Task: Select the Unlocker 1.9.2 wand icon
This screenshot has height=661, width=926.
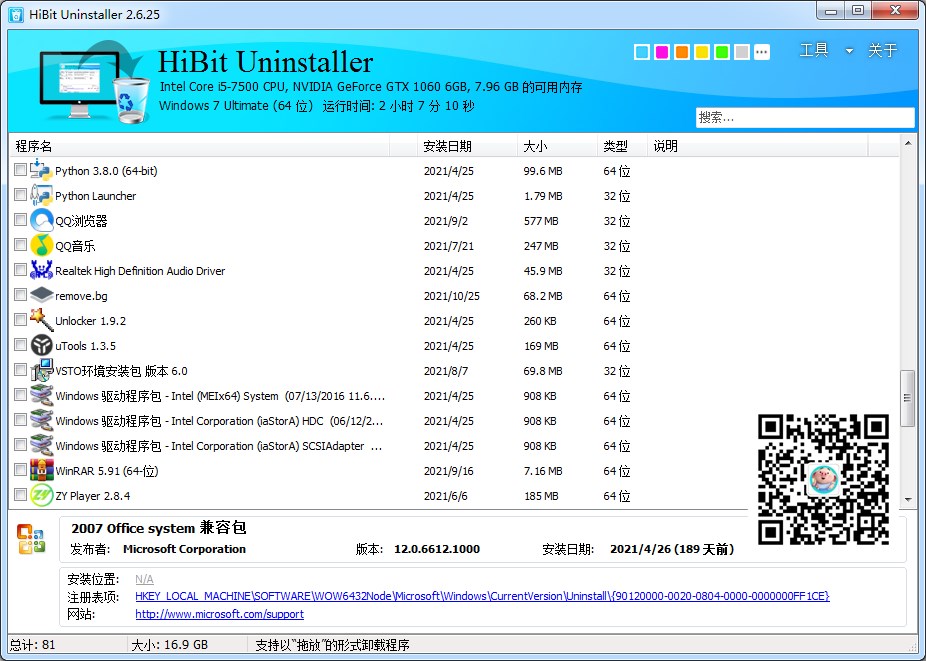Action: [x=41, y=320]
